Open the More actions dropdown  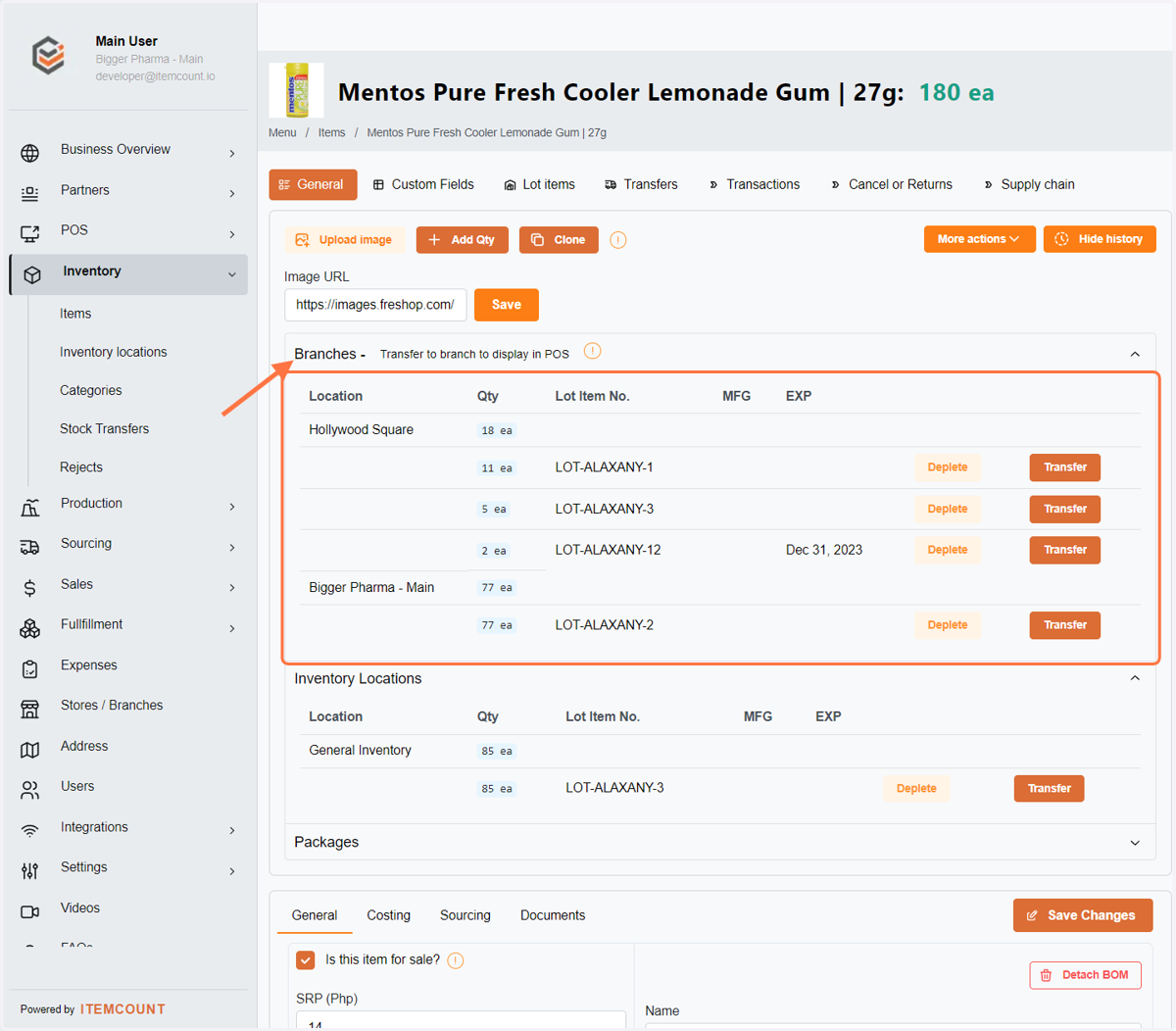tap(979, 239)
